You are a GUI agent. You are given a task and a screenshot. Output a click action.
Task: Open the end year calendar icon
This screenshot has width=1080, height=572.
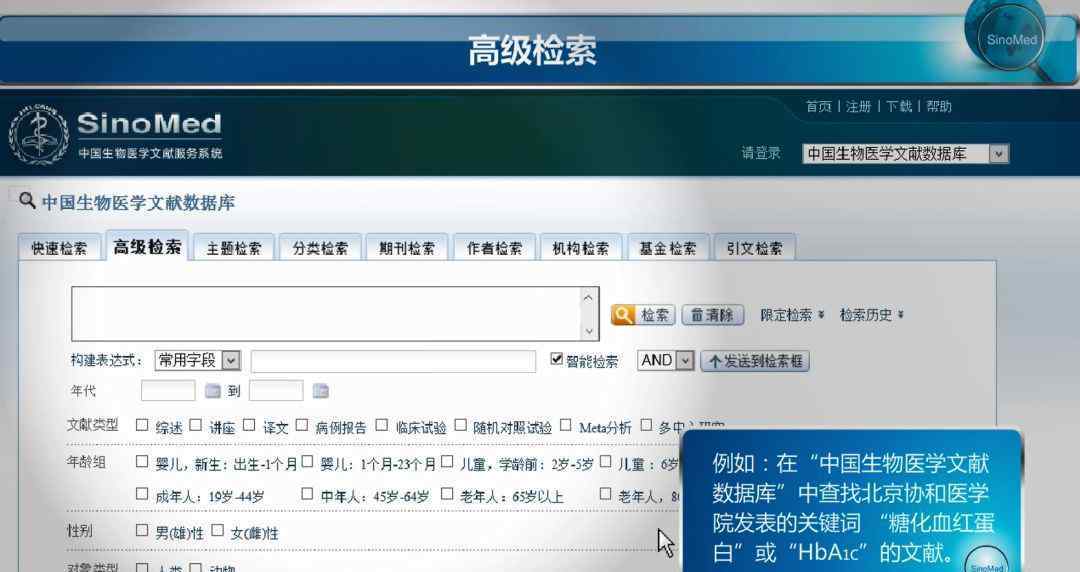pyautogui.click(x=320, y=391)
